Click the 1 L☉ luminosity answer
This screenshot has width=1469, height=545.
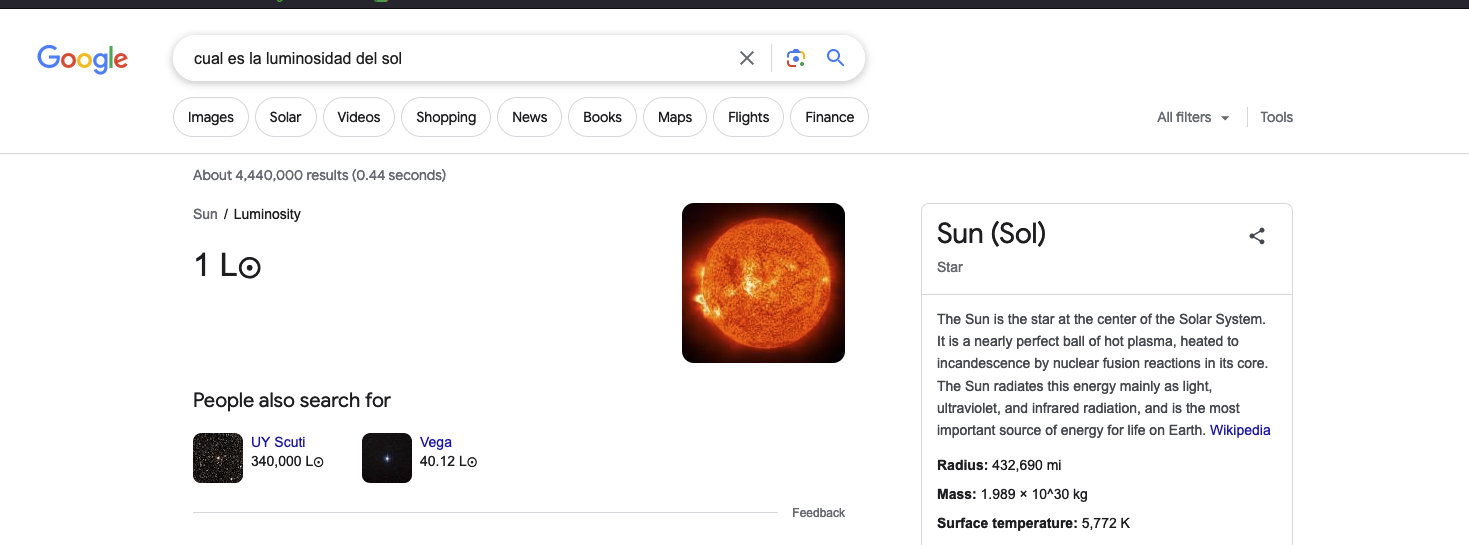click(227, 265)
